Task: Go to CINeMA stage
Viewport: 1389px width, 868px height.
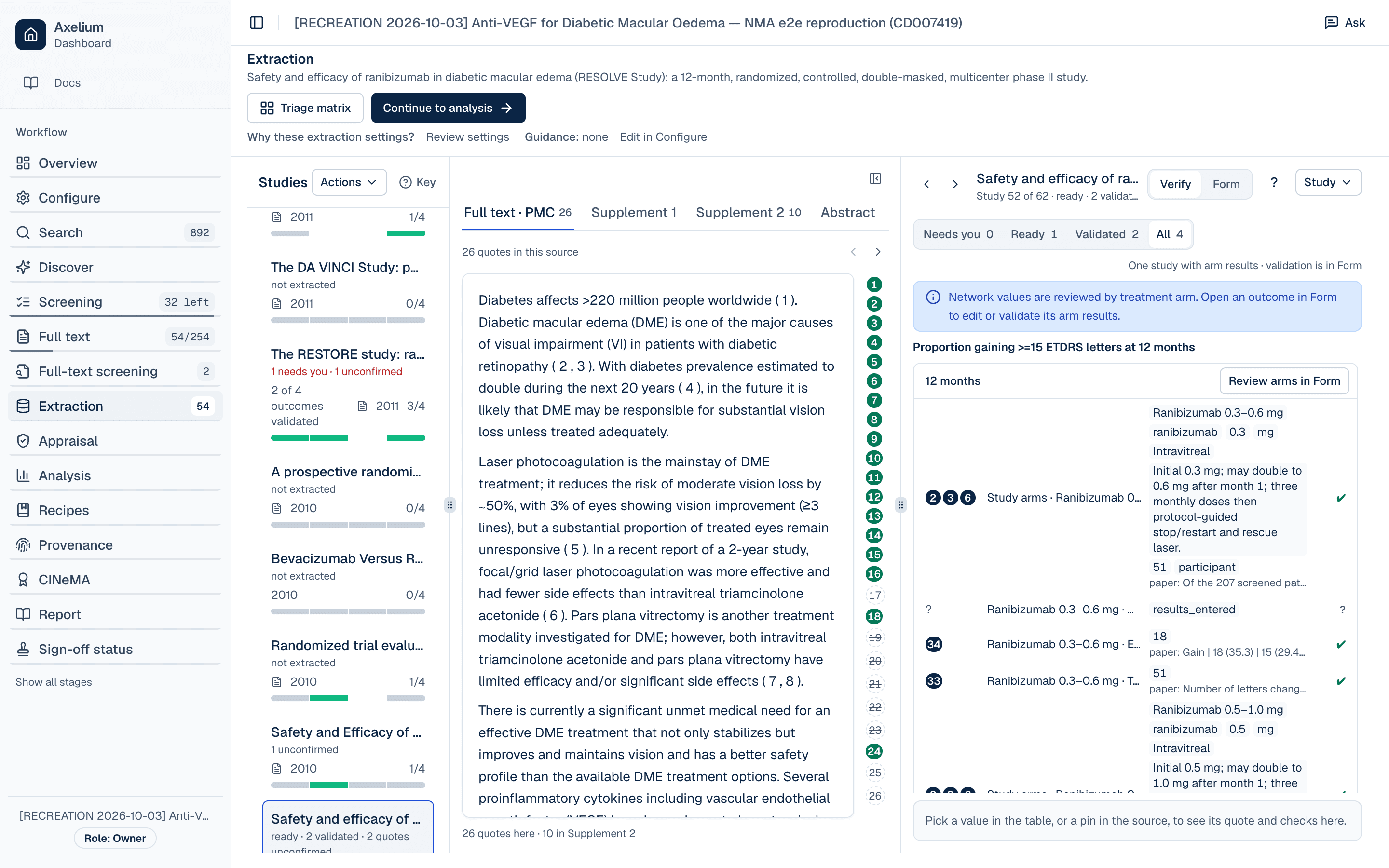Action: (115, 580)
